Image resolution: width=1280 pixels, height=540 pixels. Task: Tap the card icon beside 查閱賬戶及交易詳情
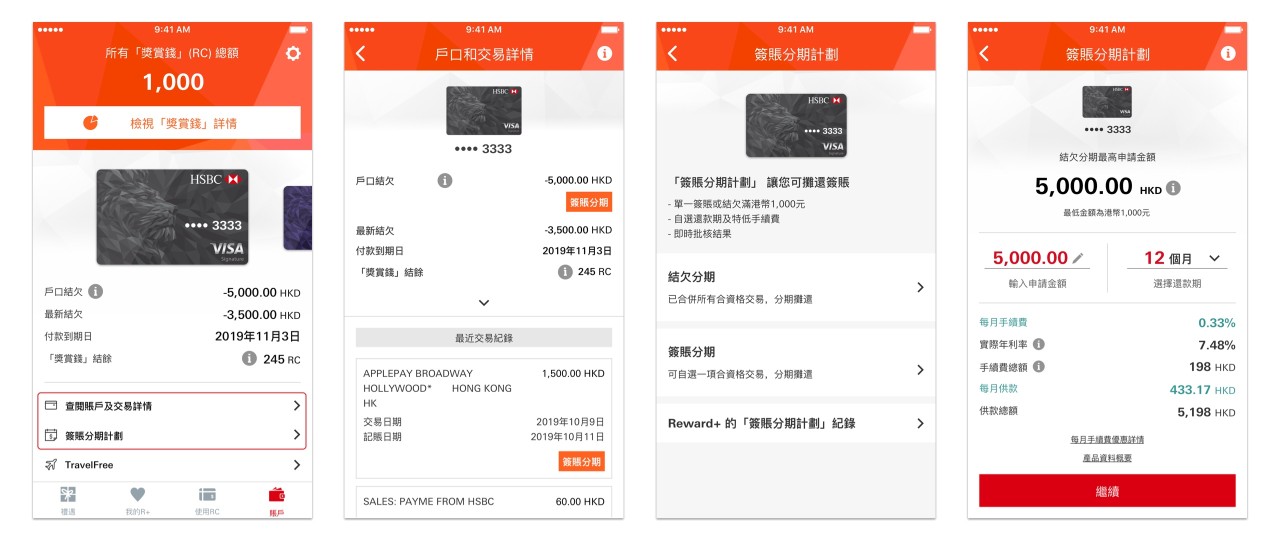pos(51,406)
